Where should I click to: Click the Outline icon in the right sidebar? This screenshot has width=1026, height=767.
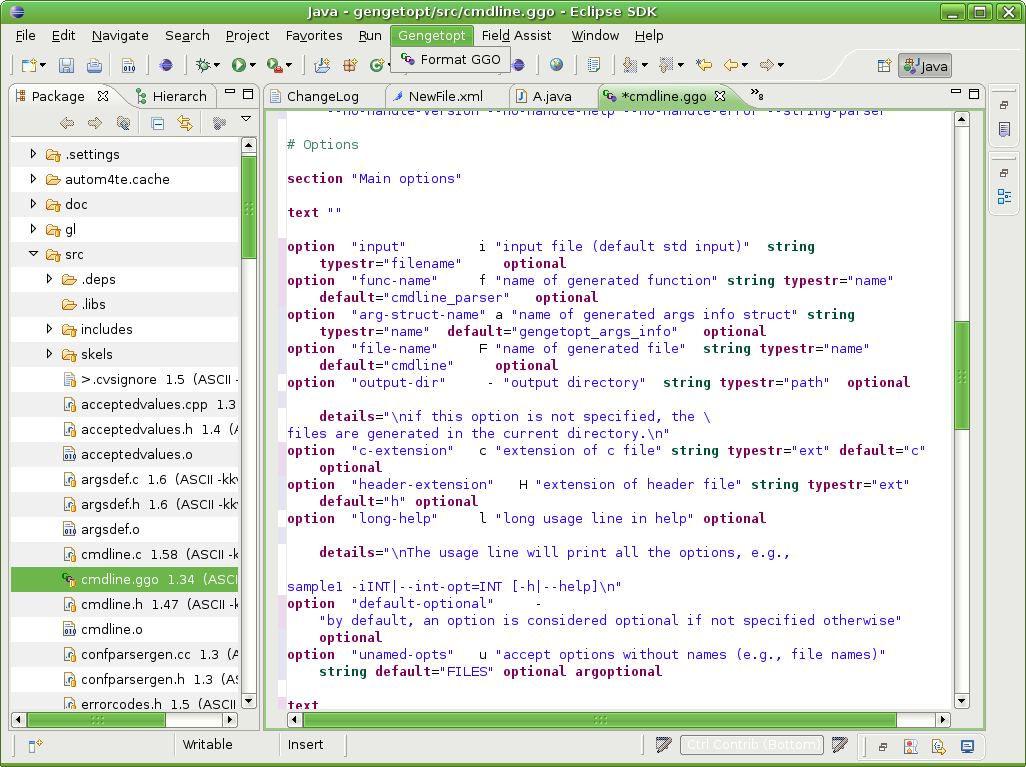(x=1003, y=197)
